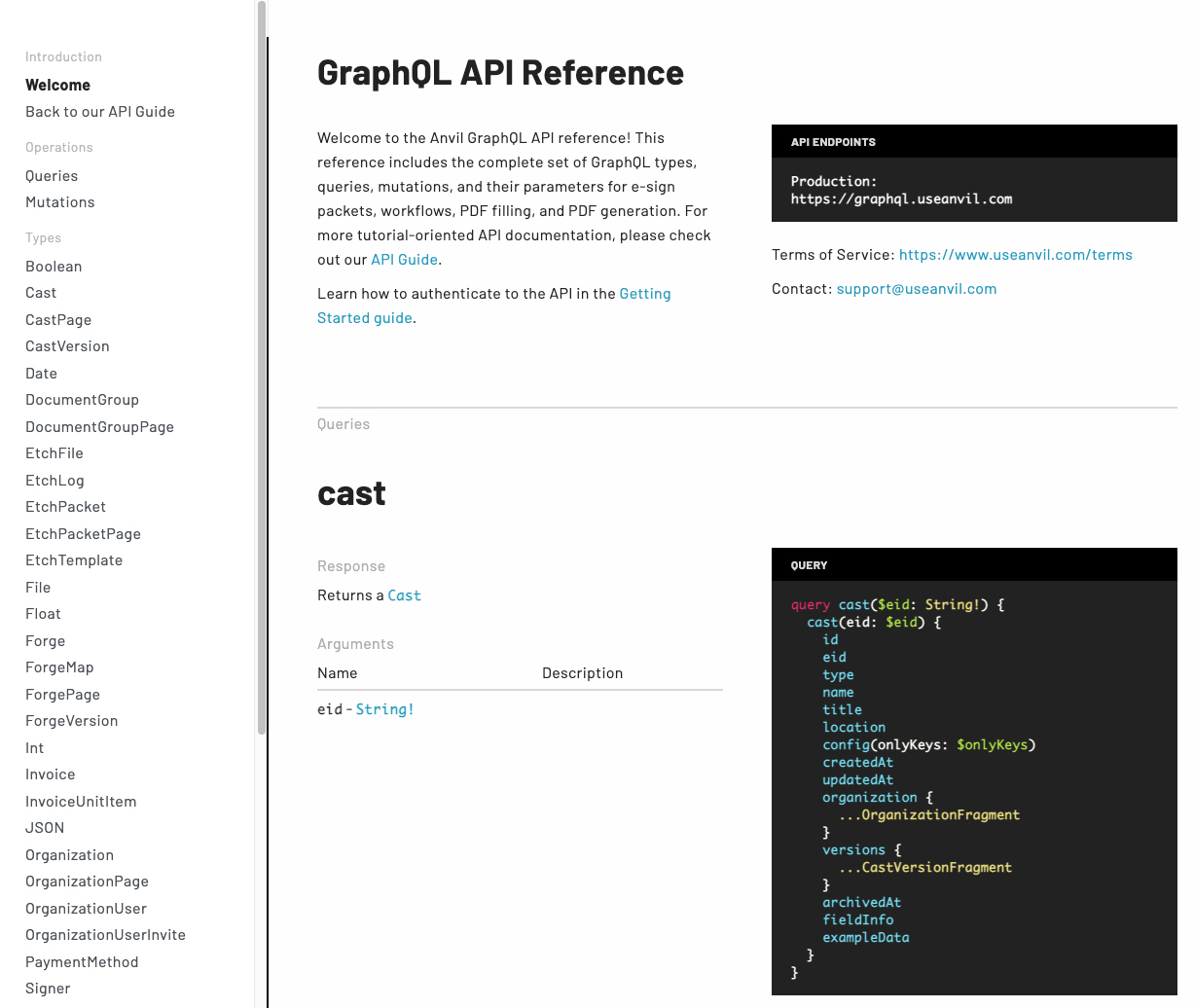This screenshot has height=1008, width=1194.
Task: Open the Signer type
Action: pyautogui.click(x=48, y=989)
